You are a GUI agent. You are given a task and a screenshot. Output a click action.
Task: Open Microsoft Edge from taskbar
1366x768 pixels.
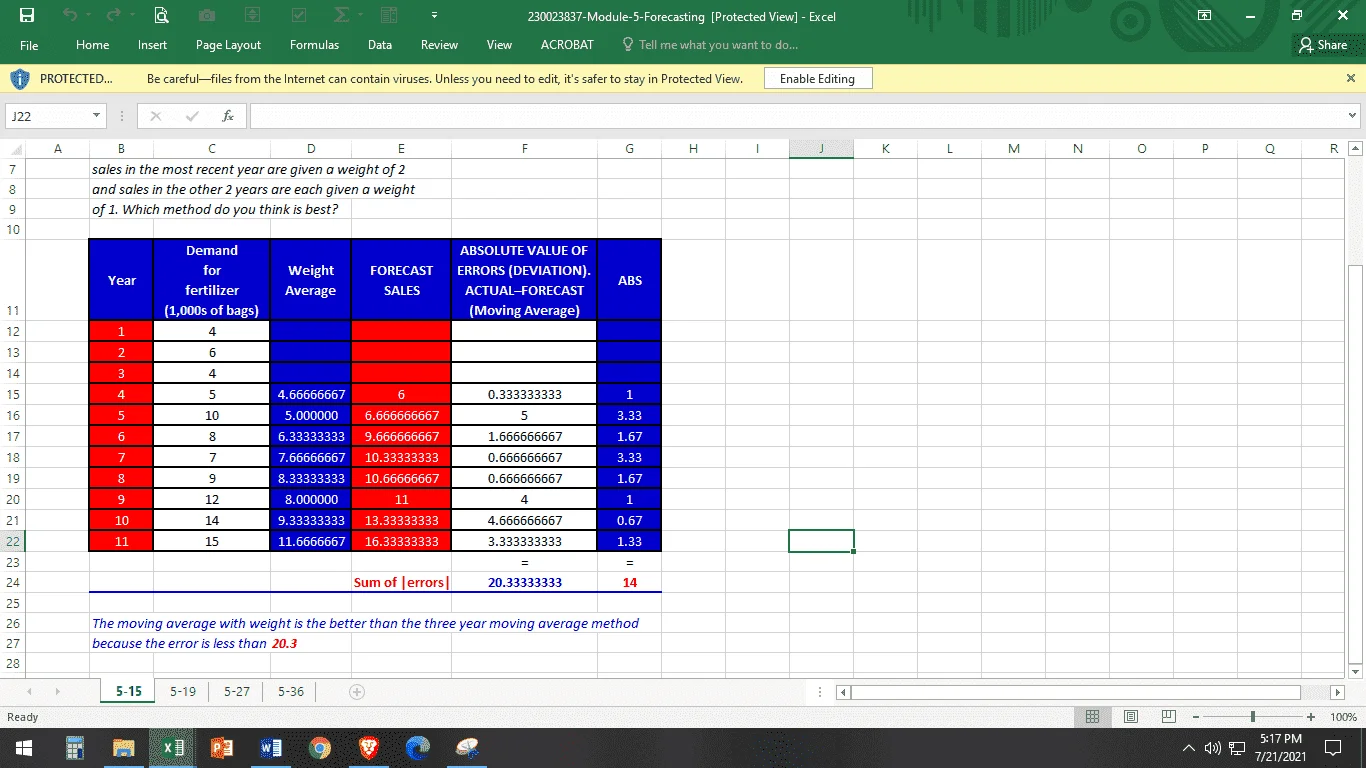coord(417,748)
